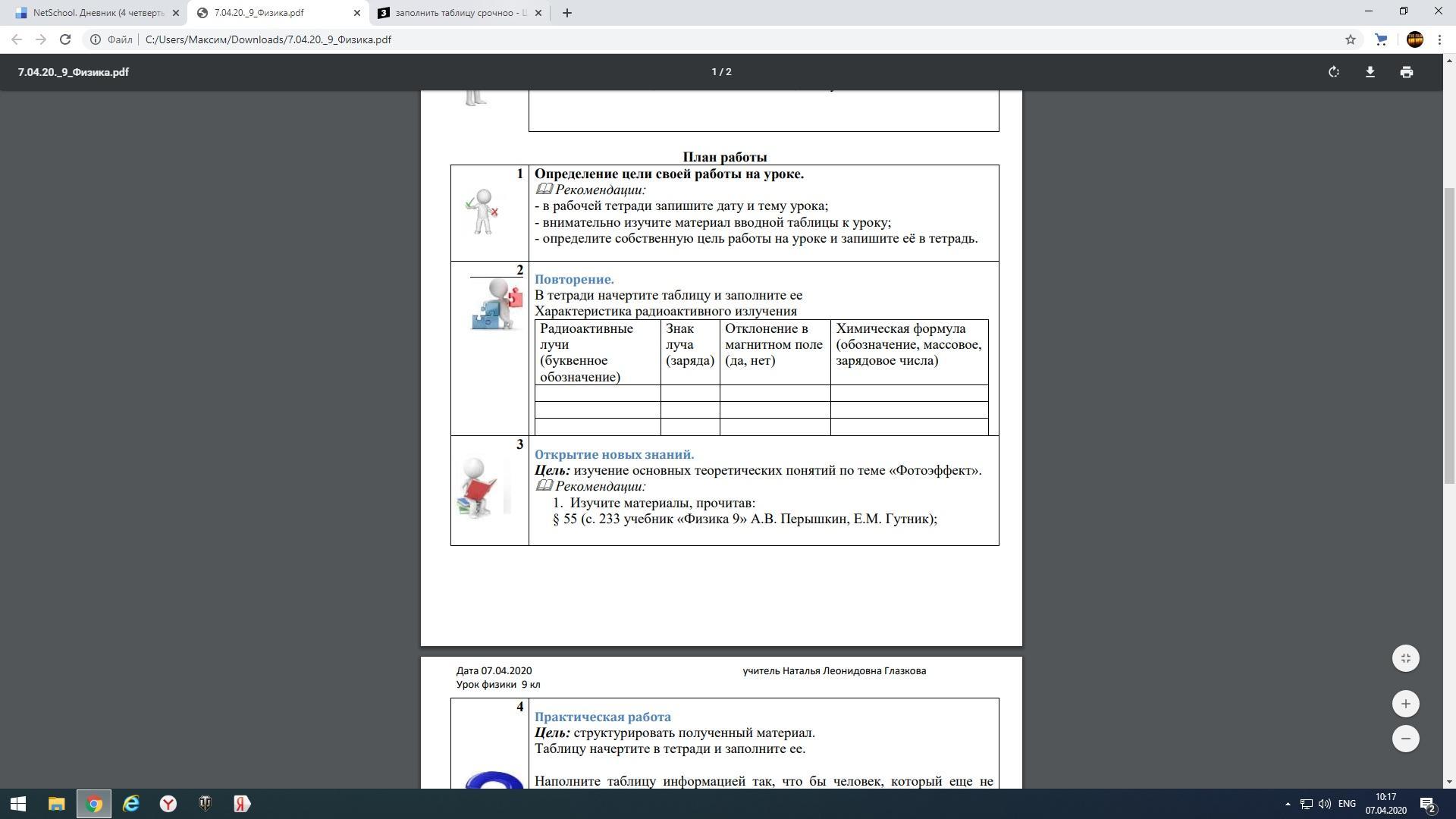Open the shopping cart extension icon
The image size is (1456, 819).
point(1381,39)
